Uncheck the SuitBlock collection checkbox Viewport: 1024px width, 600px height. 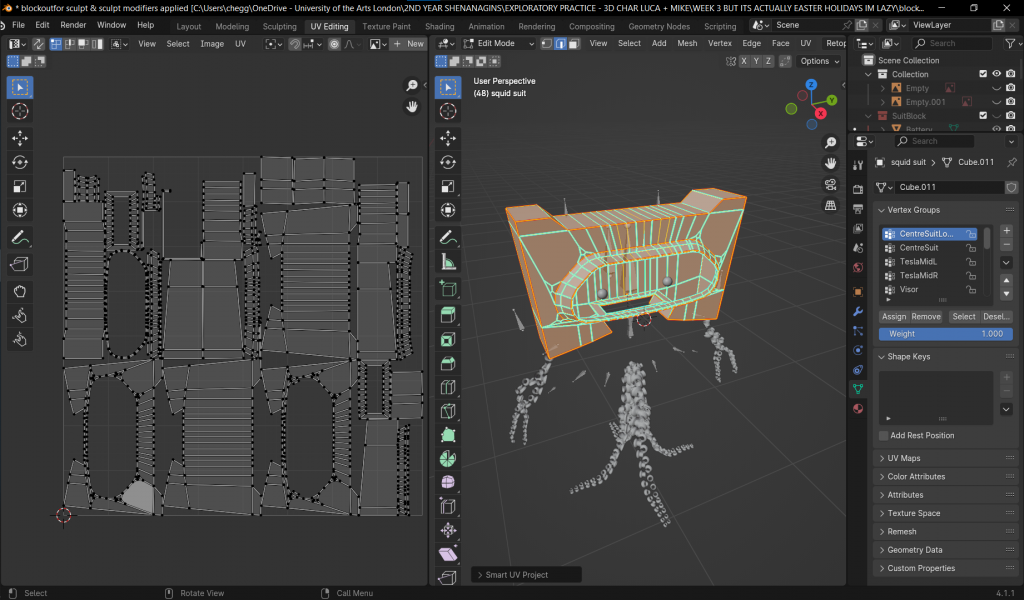pyautogui.click(x=983, y=116)
